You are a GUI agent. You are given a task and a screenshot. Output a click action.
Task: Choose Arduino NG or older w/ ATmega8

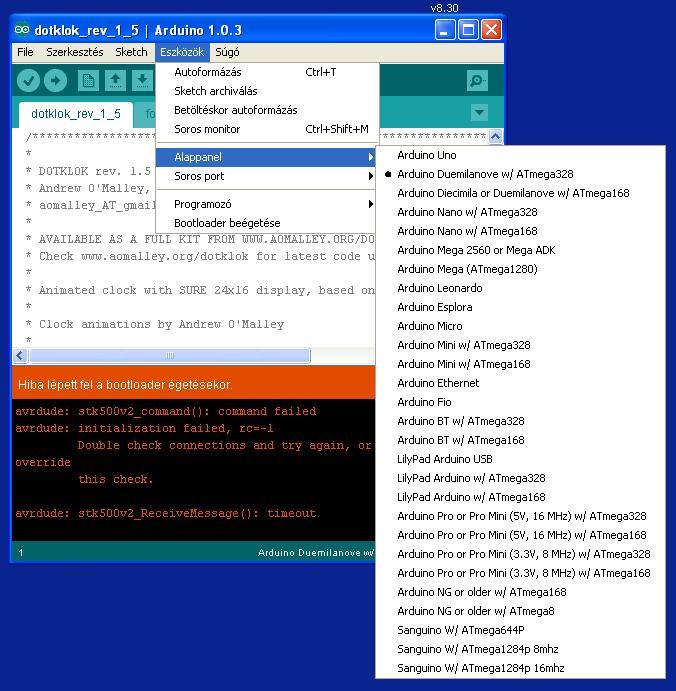[520, 611]
